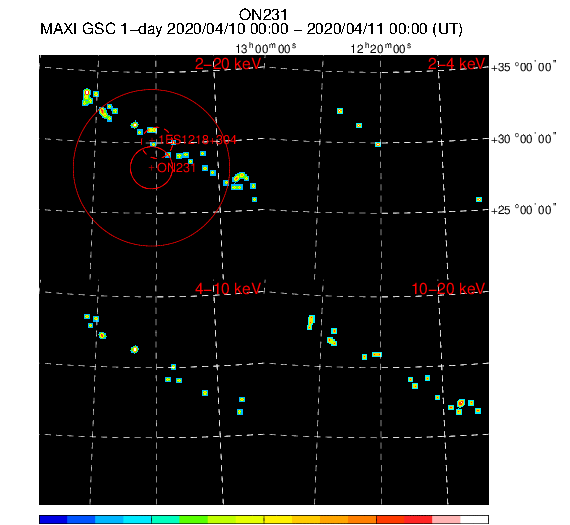570x525 pixels.
Task: Click the +35°00'00" declination label
Action: 523,67
